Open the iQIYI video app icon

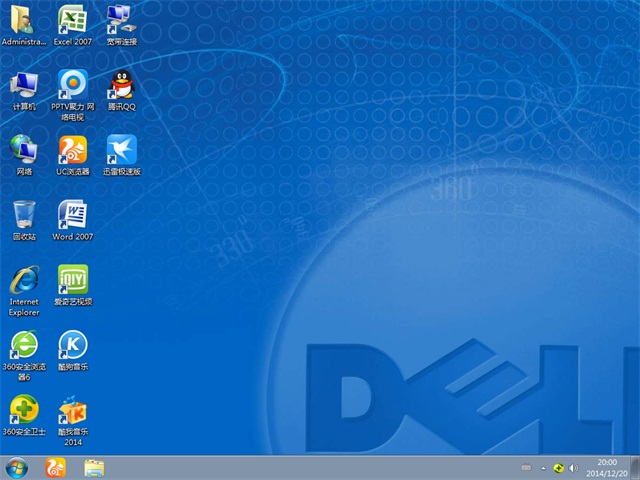[x=72, y=279]
